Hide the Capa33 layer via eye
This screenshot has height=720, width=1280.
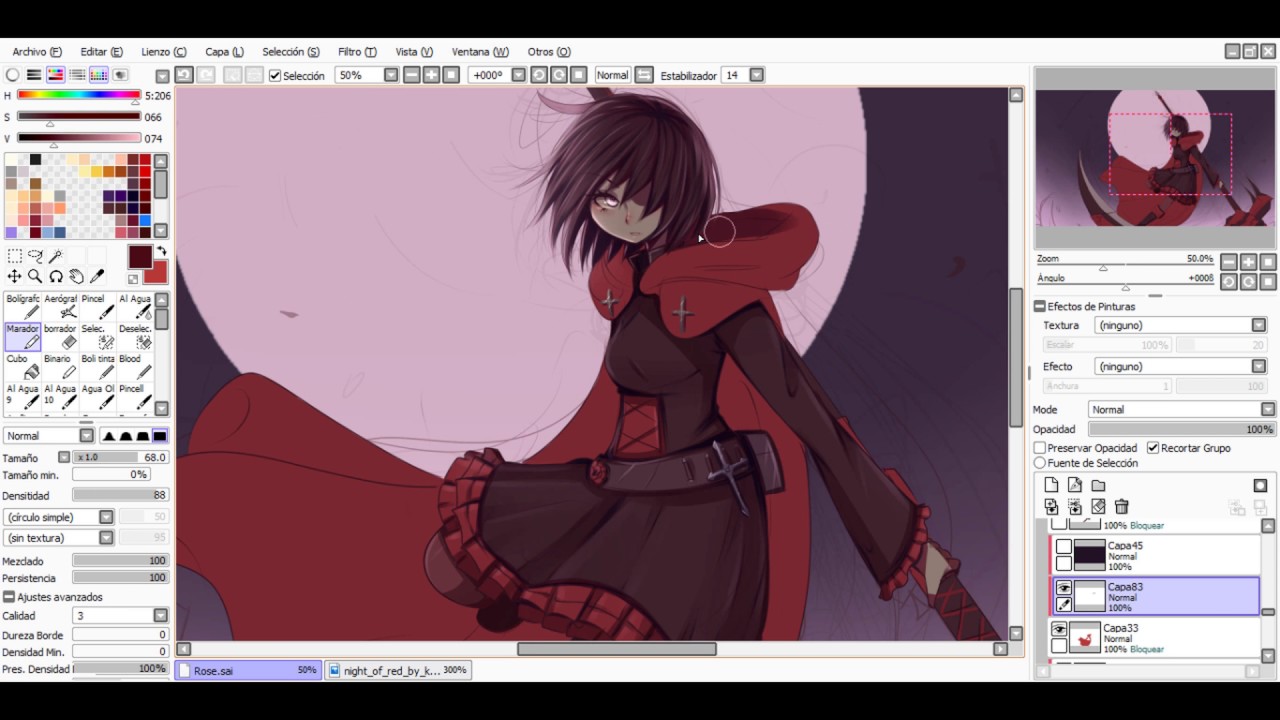click(x=1059, y=629)
